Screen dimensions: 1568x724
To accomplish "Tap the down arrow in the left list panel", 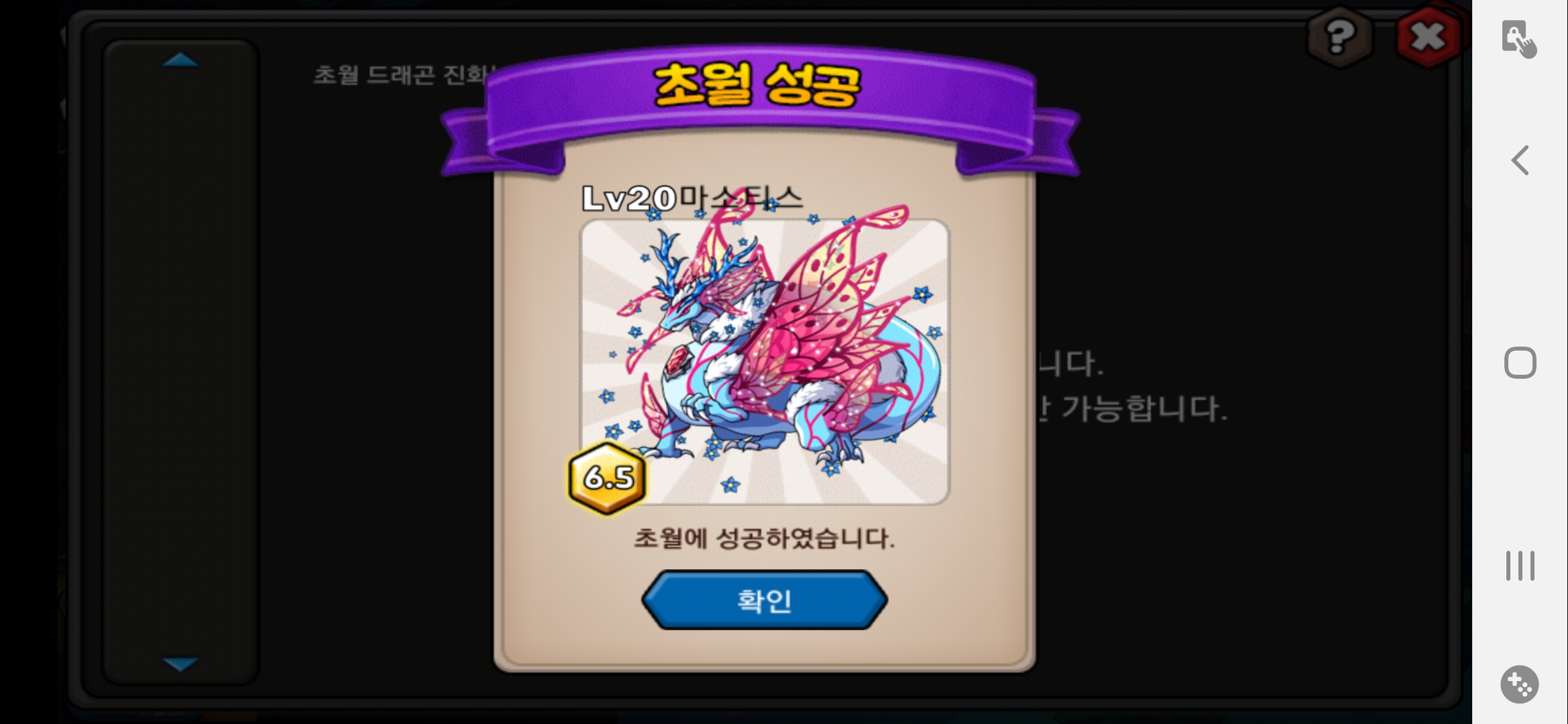I will pyautogui.click(x=180, y=664).
